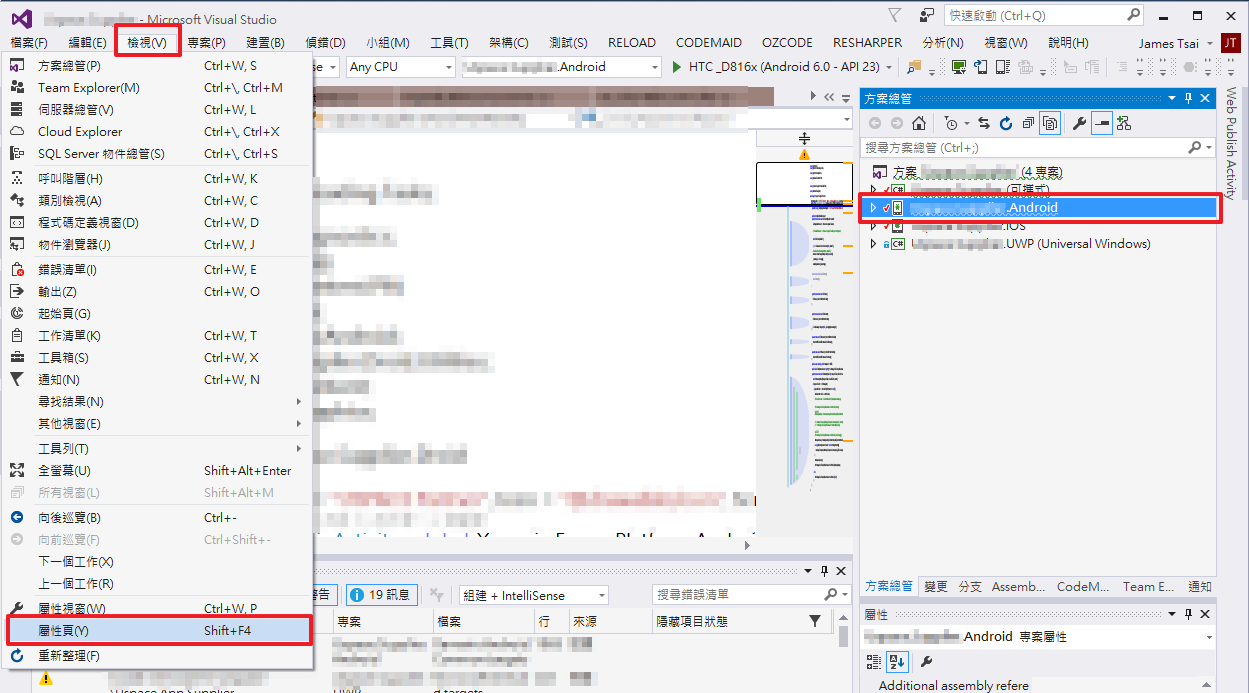Open 組建 + IntelliSense filter dropdown

[533, 595]
